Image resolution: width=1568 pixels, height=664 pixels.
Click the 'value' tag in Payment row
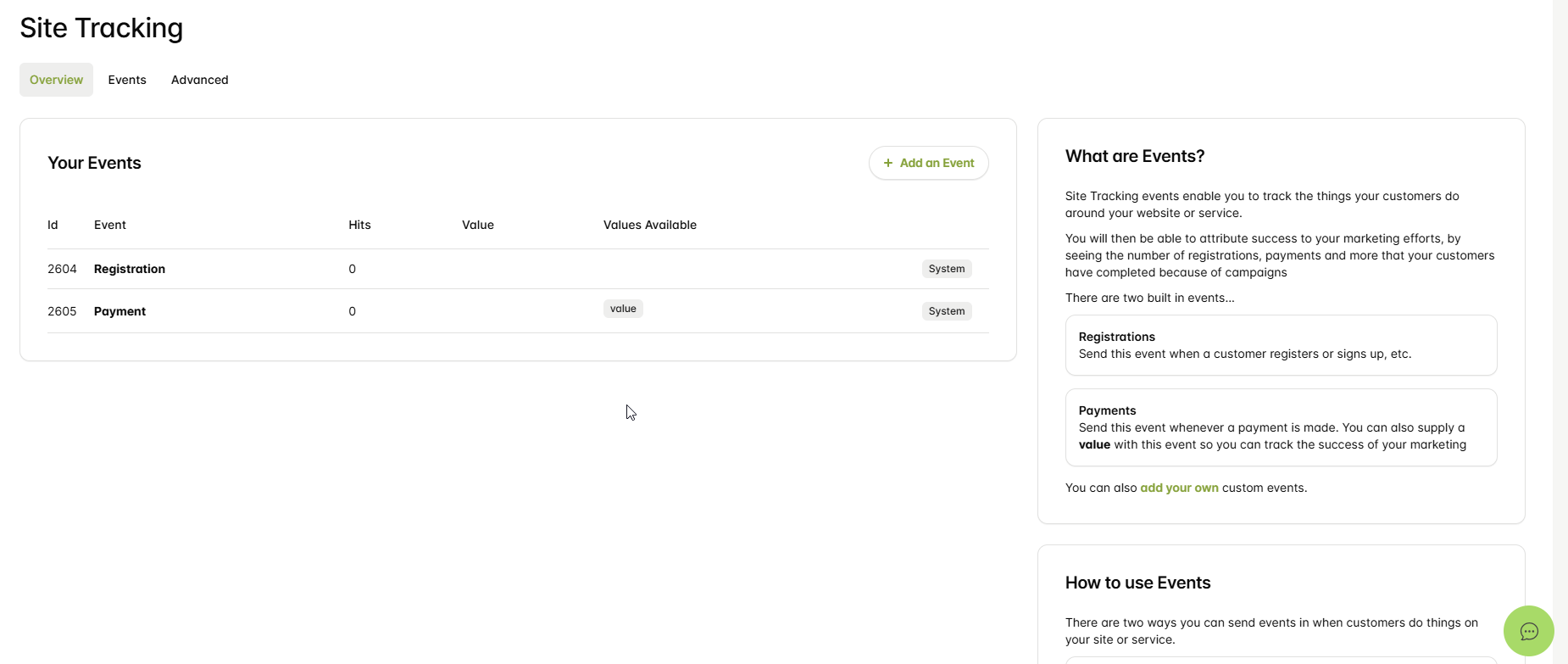tap(623, 309)
